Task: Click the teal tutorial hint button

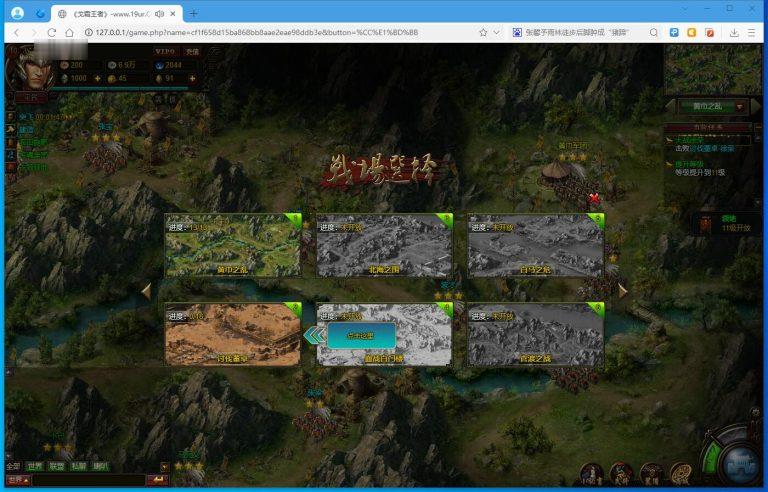Action: click(361, 336)
